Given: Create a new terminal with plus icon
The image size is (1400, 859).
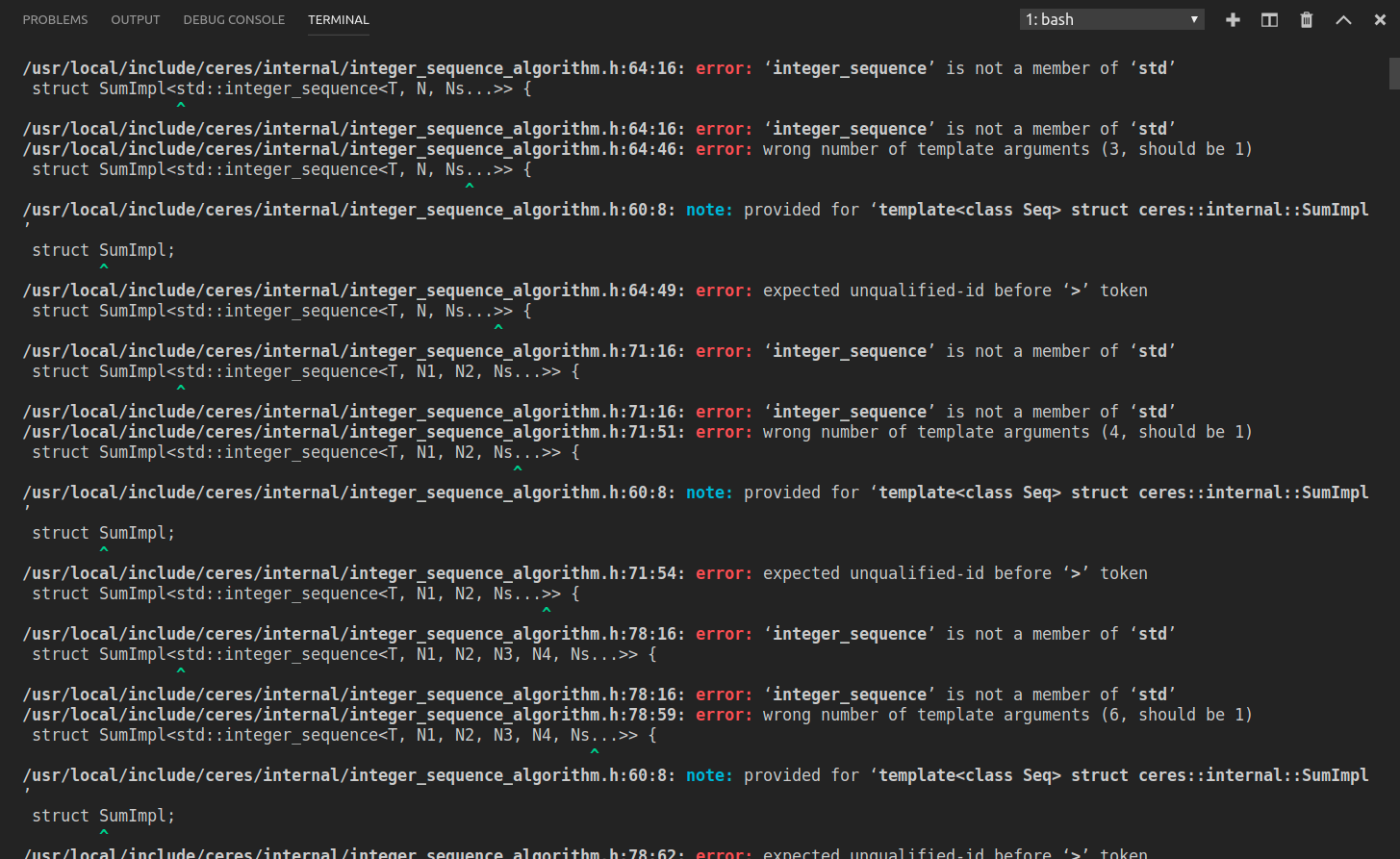Looking at the screenshot, I should coord(1233,19).
